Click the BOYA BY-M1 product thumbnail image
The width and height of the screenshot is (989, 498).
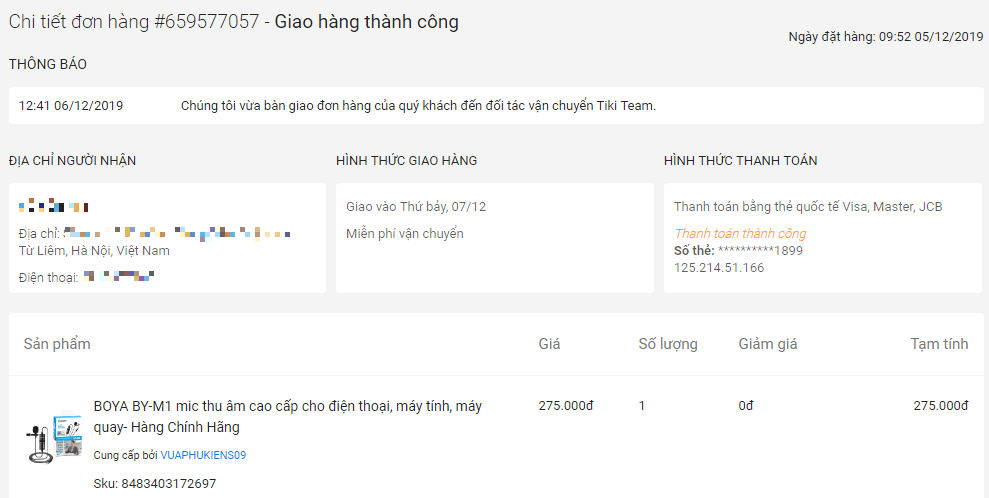click(x=54, y=438)
